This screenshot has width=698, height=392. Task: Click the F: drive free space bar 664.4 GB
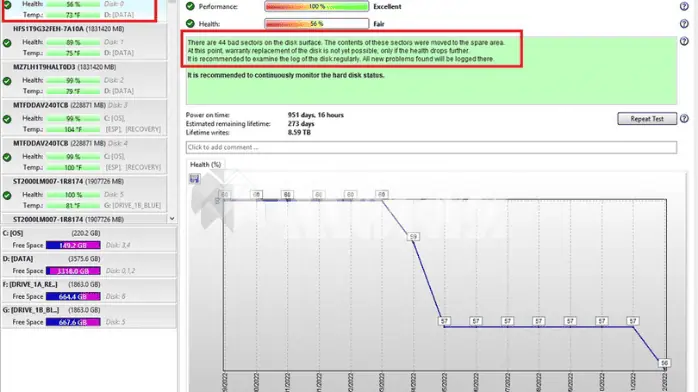click(73, 296)
